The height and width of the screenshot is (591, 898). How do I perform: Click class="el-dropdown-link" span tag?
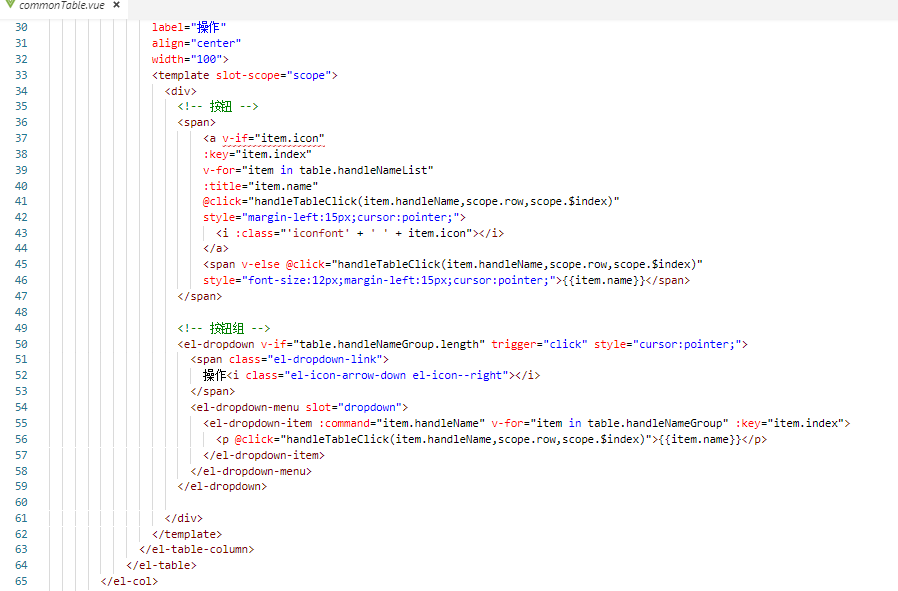(x=289, y=360)
